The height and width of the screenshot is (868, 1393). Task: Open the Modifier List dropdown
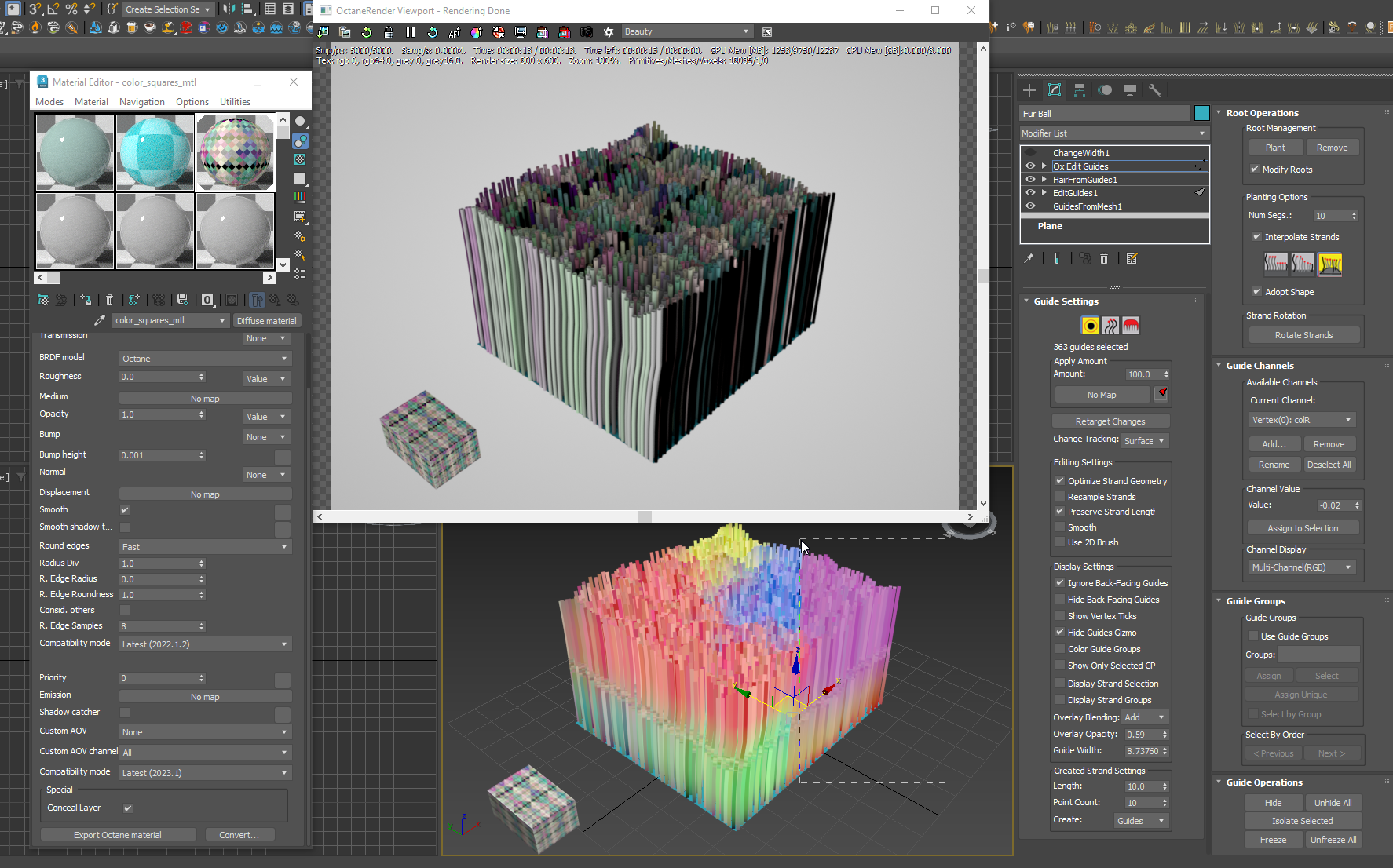pyautogui.click(x=1113, y=133)
